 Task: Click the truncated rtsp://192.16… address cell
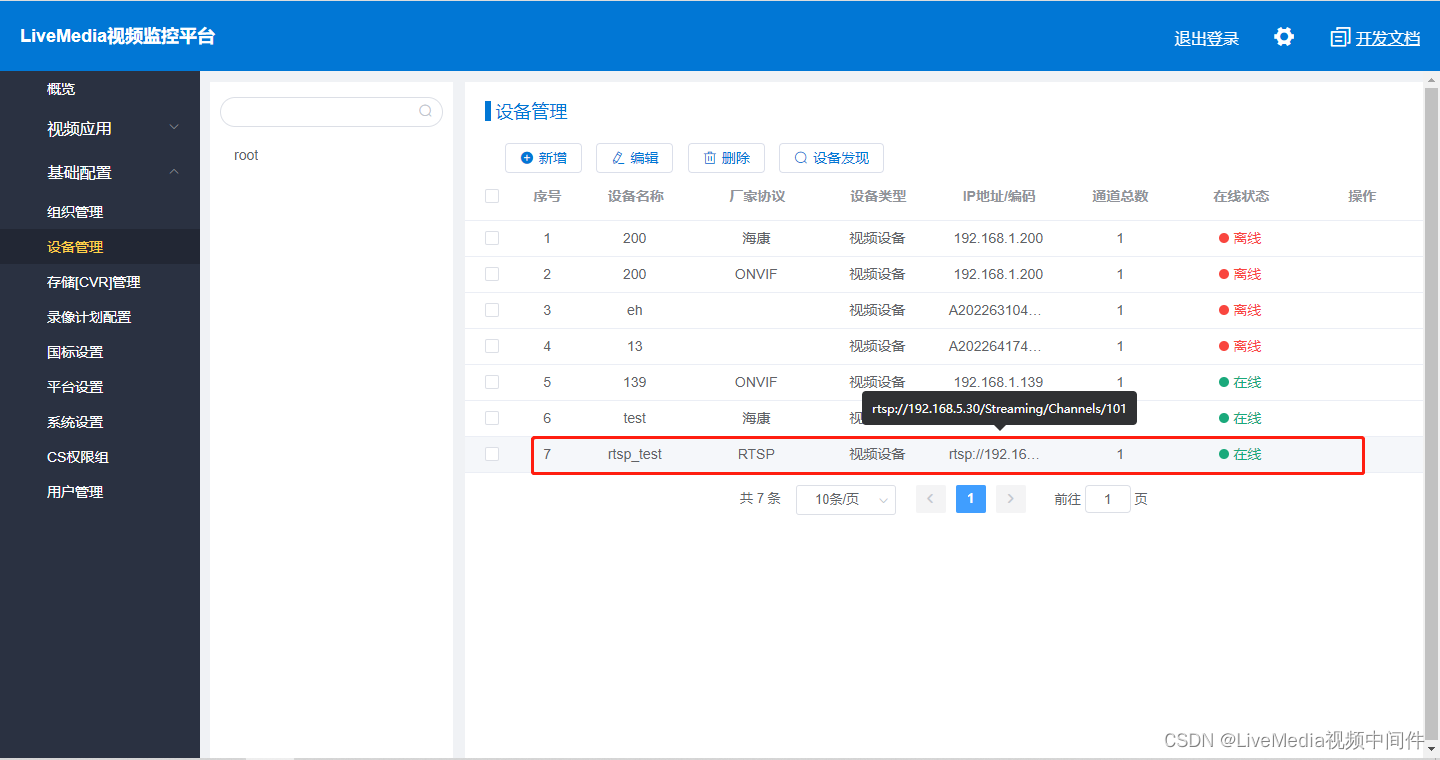[994, 454]
